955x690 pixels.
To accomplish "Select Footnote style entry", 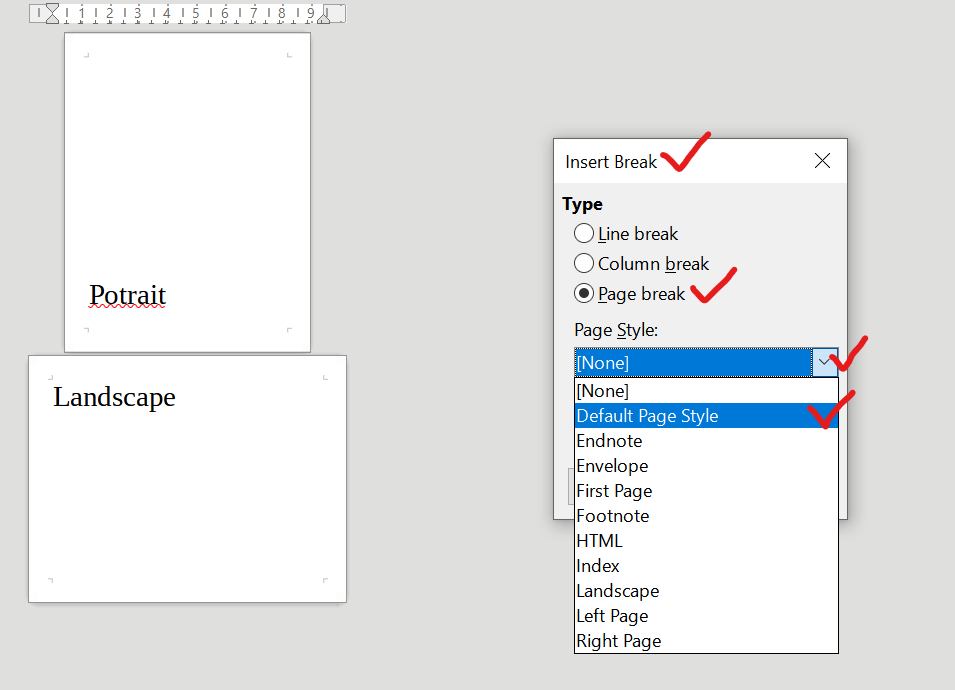I will (x=707, y=516).
